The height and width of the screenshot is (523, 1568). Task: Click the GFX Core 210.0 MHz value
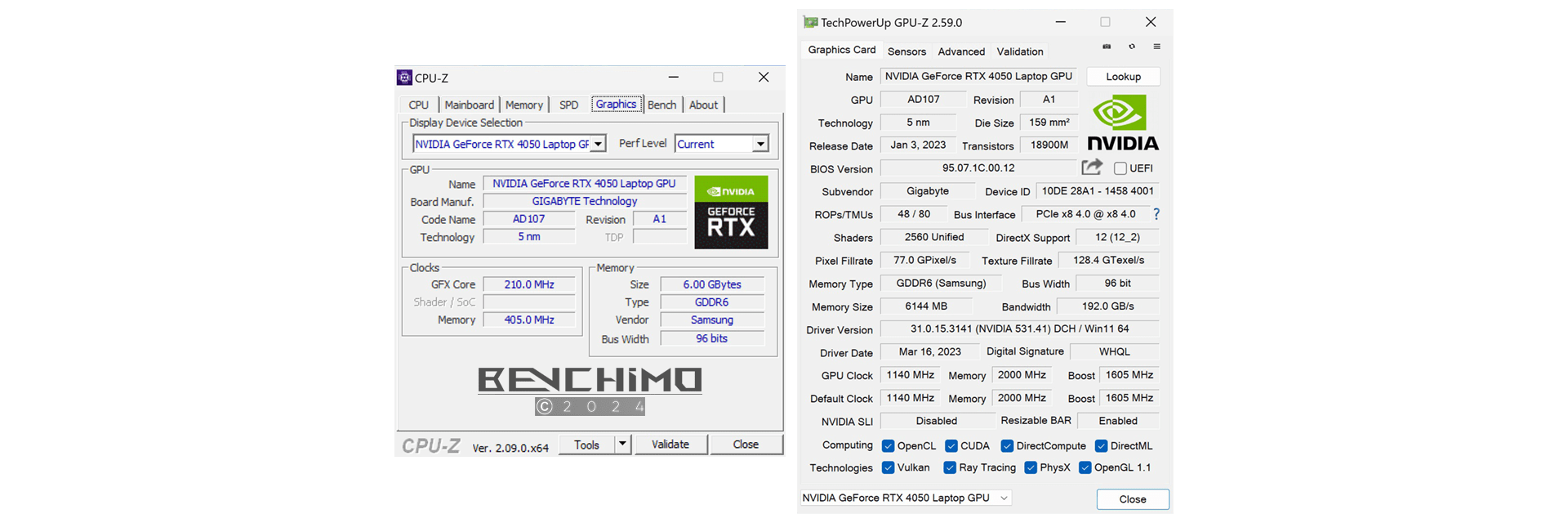[x=529, y=284]
